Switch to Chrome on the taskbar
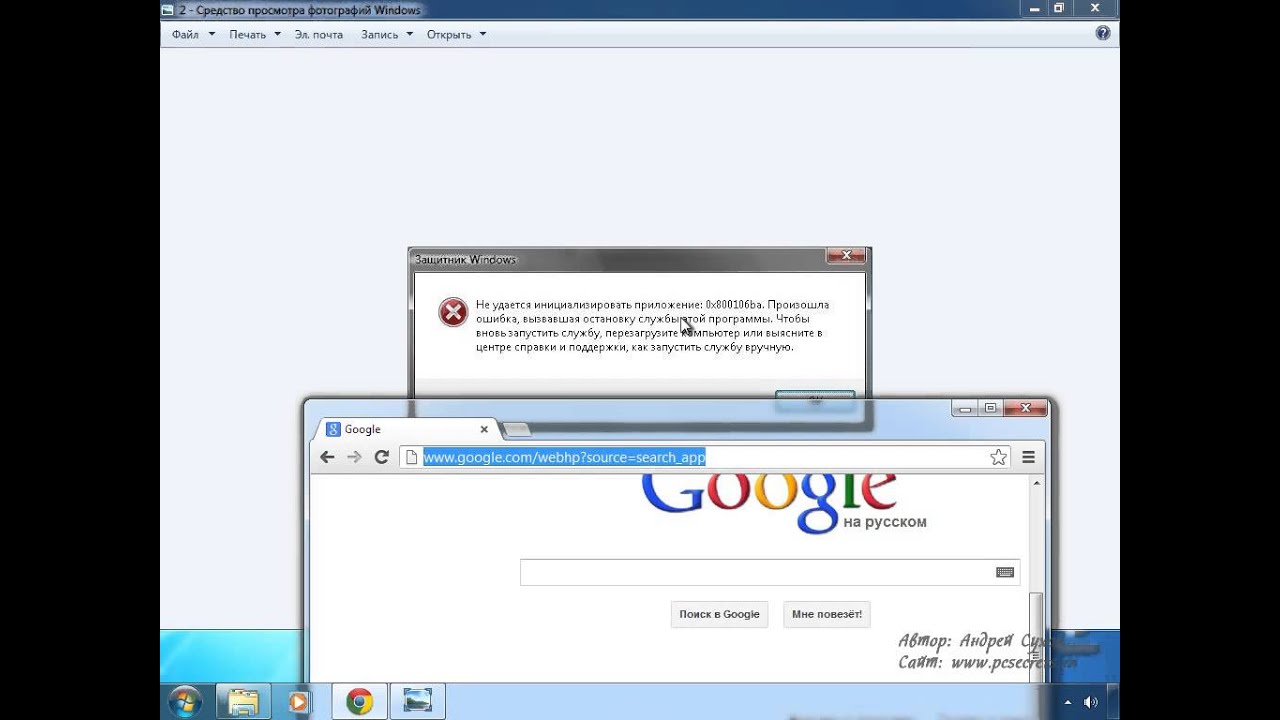1280x720 pixels. (x=360, y=702)
